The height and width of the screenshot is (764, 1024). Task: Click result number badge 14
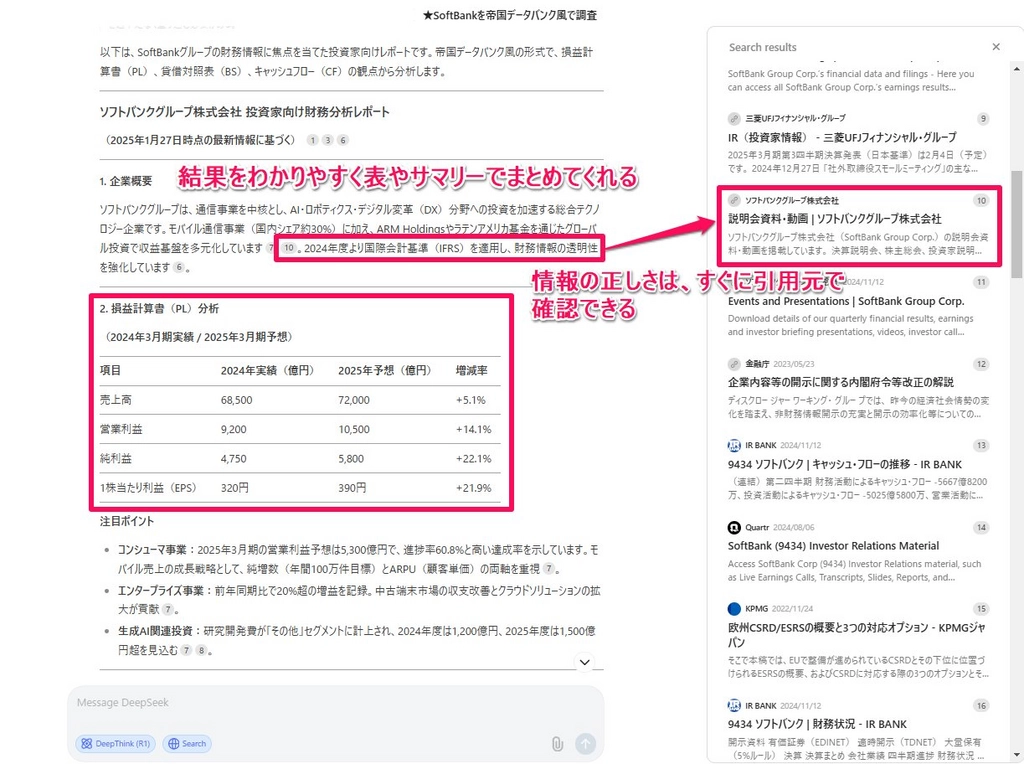click(x=981, y=528)
